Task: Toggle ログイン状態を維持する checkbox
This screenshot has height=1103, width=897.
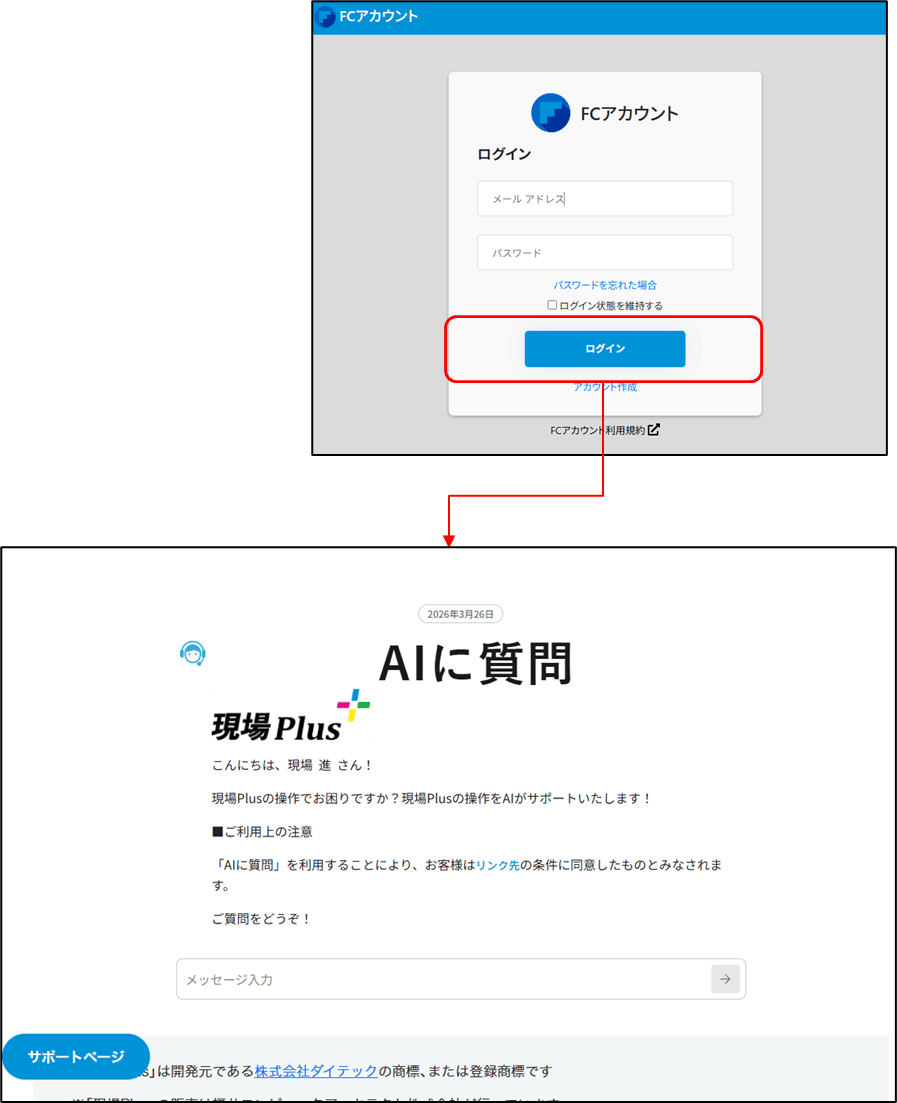Action: [552, 305]
